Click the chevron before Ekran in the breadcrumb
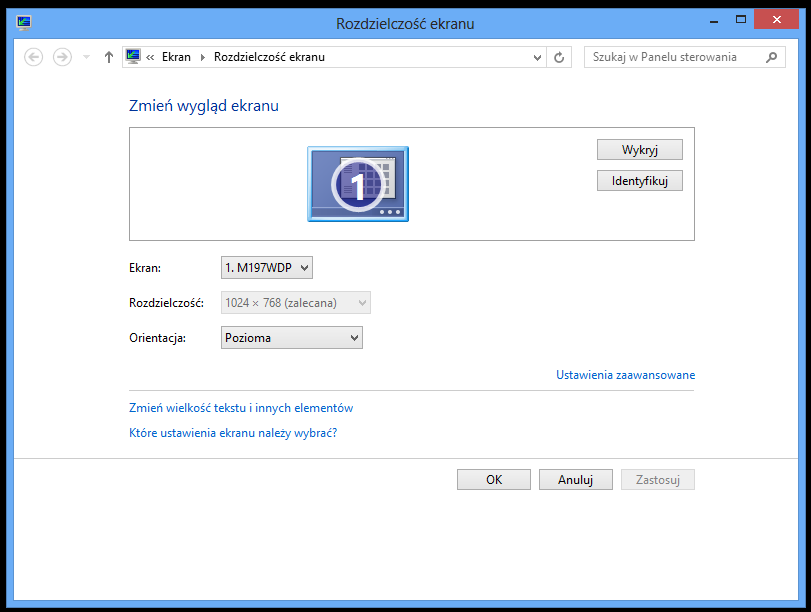Image resolution: width=811 pixels, height=612 pixels. [x=150, y=57]
